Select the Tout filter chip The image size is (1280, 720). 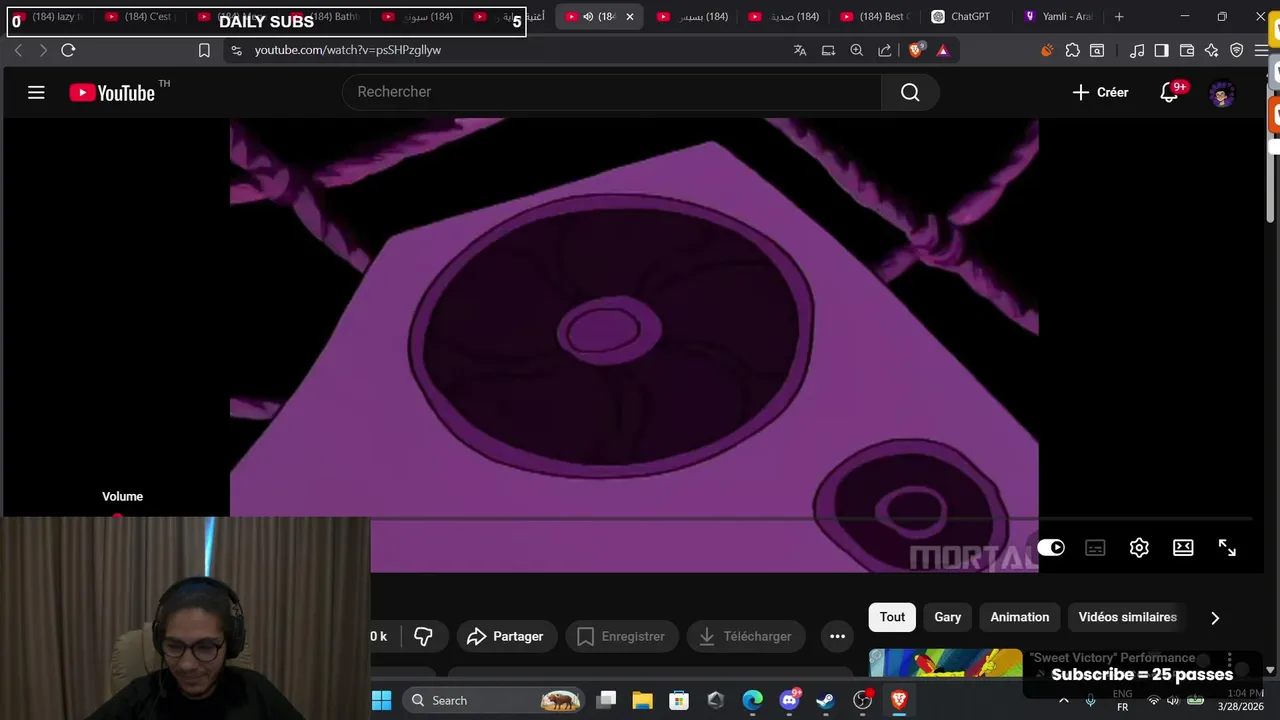coord(892,617)
